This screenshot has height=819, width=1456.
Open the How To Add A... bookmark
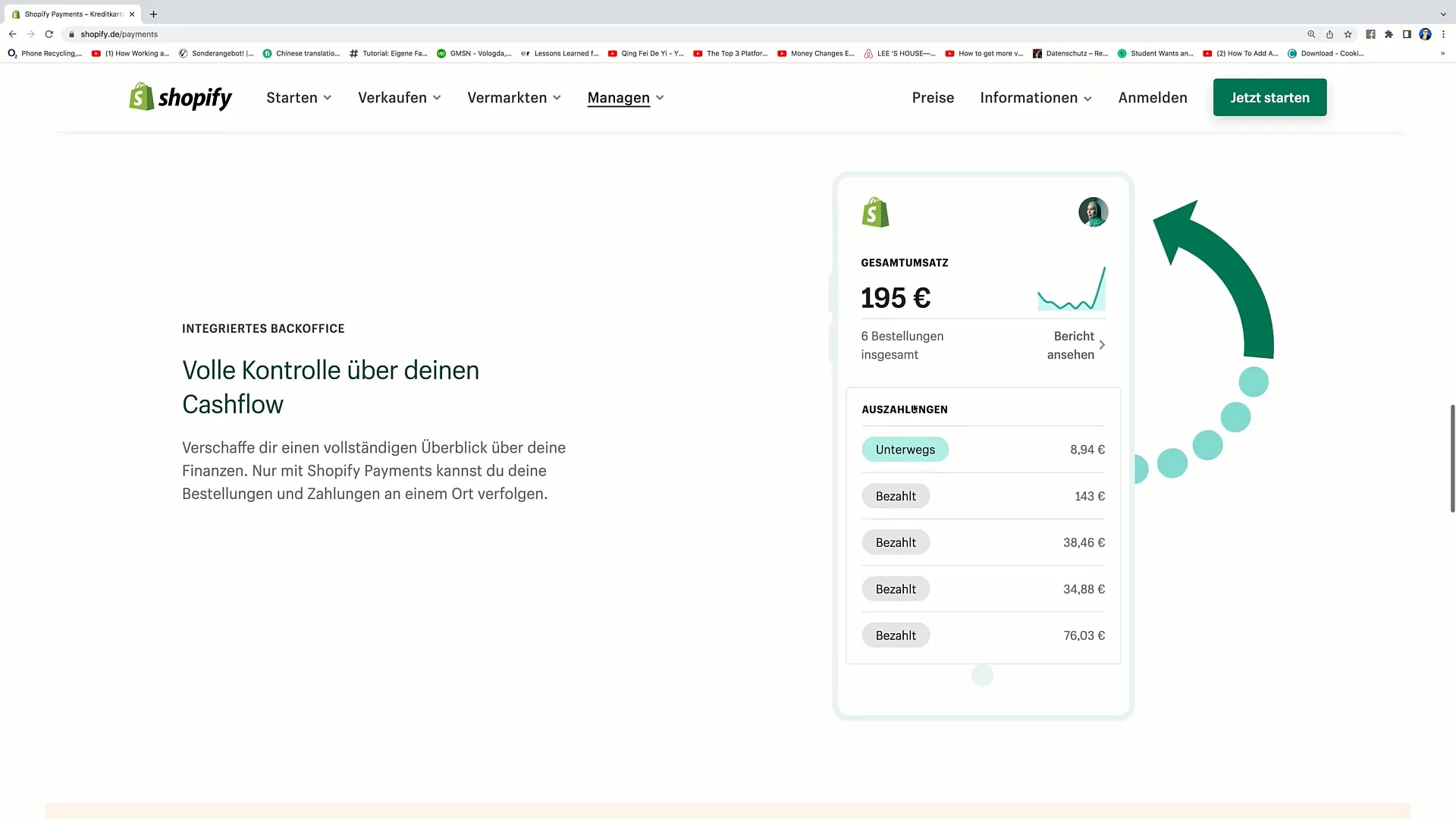[x=1240, y=53]
